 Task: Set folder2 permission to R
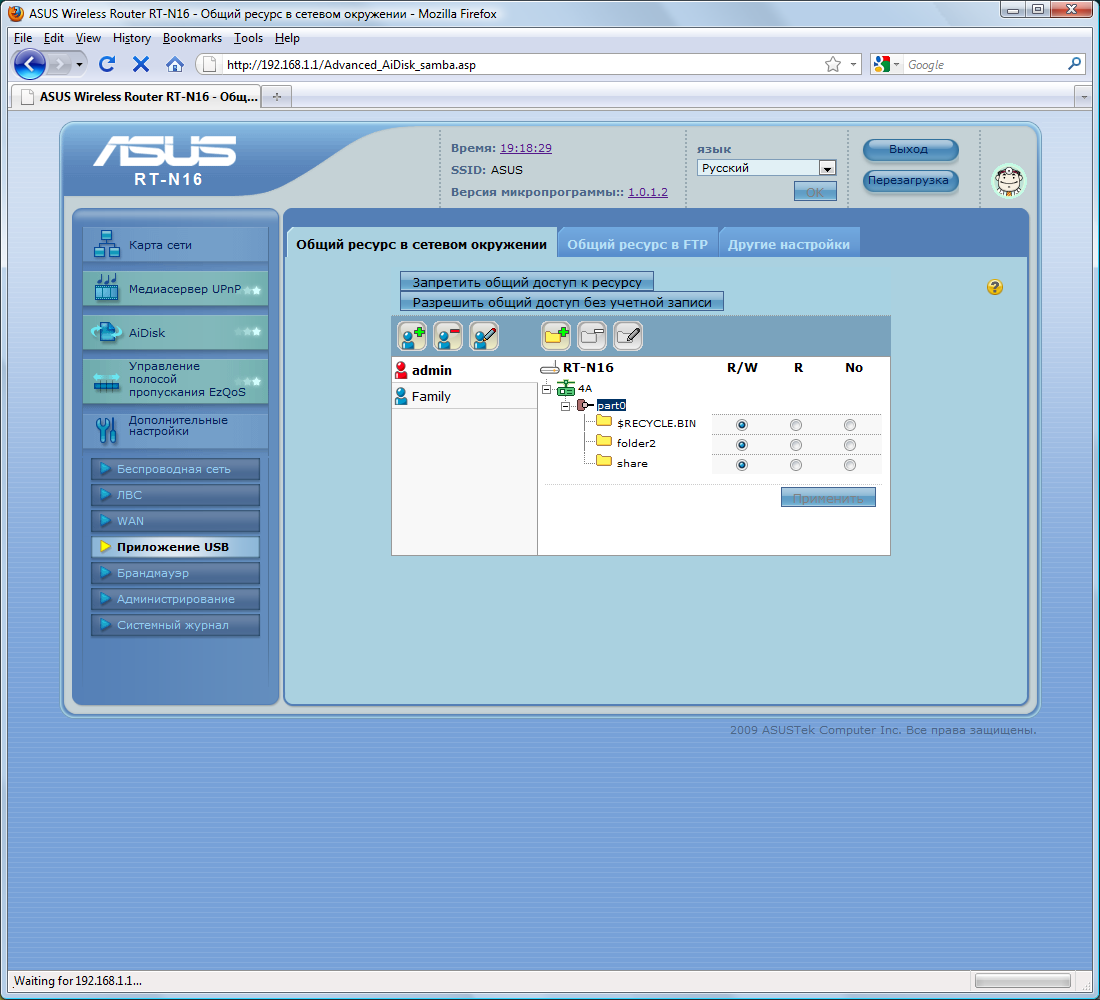[x=796, y=445]
